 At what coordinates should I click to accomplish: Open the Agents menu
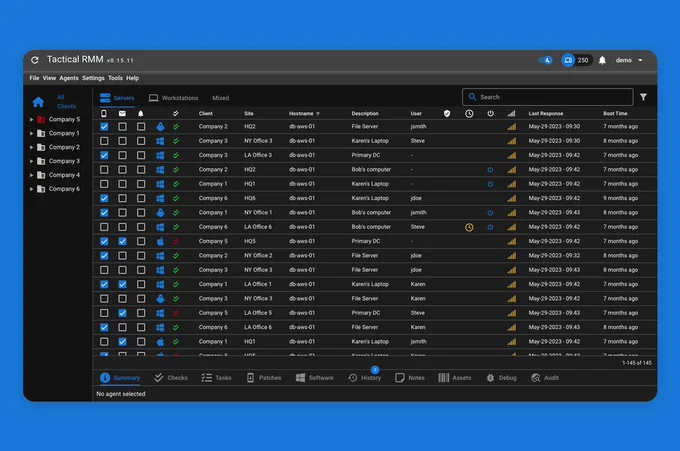coord(69,78)
